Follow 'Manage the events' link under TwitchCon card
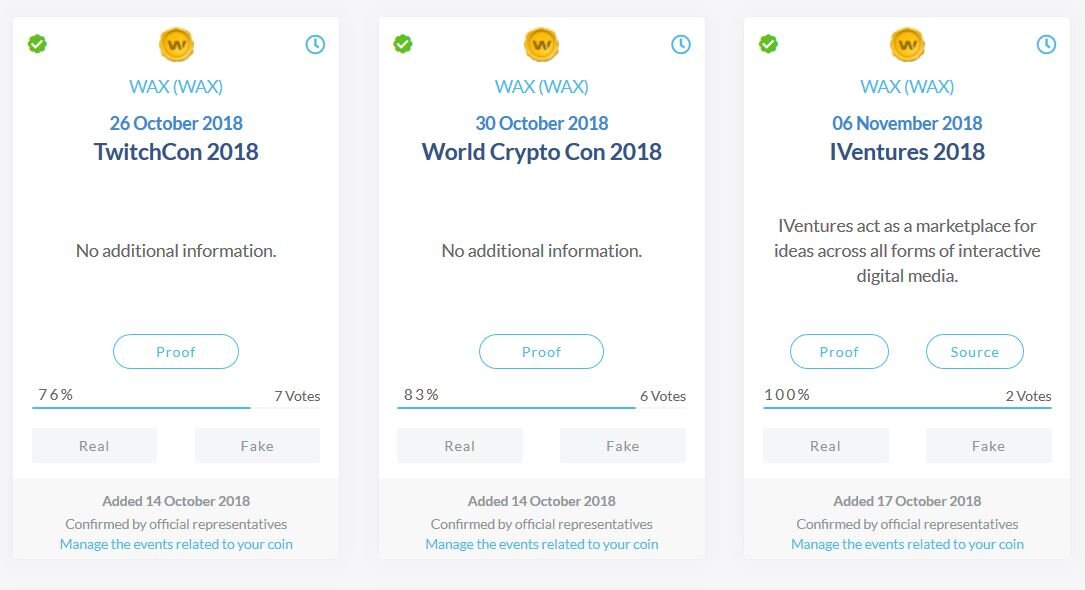 [176, 544]
